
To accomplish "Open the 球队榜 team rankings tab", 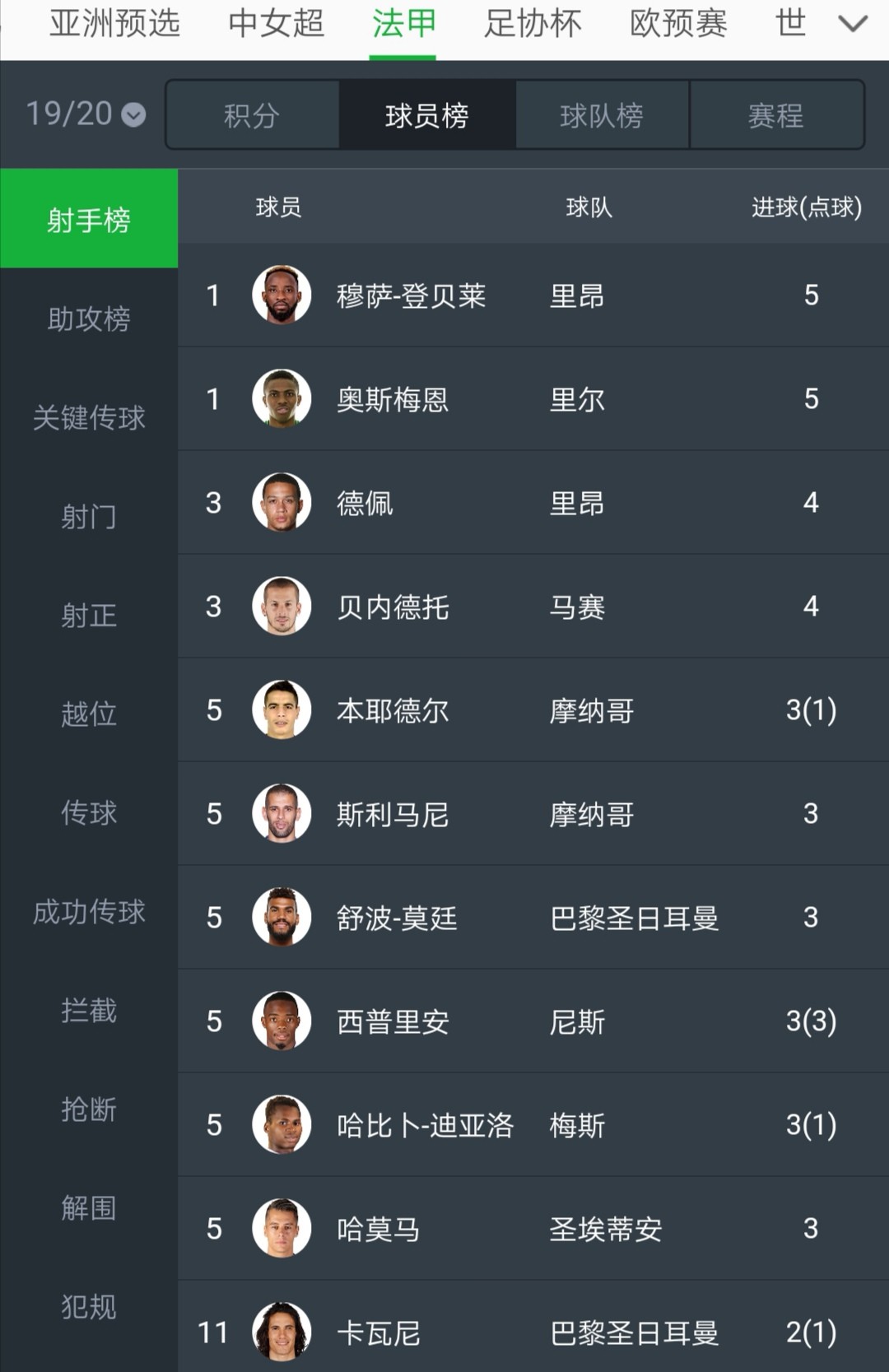I will pos(602,114).
